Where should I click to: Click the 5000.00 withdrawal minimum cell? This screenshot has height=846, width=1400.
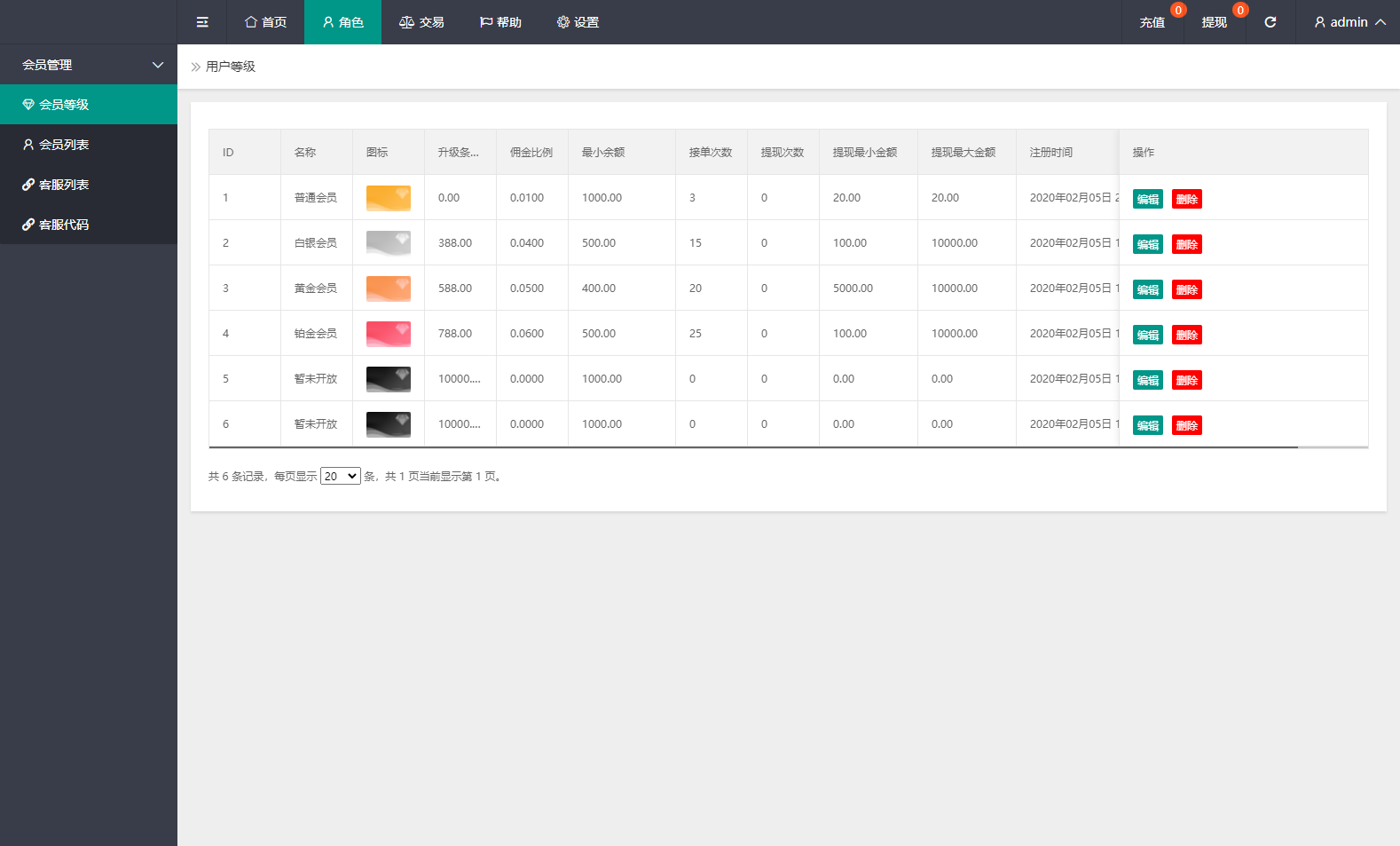[869, 289]
